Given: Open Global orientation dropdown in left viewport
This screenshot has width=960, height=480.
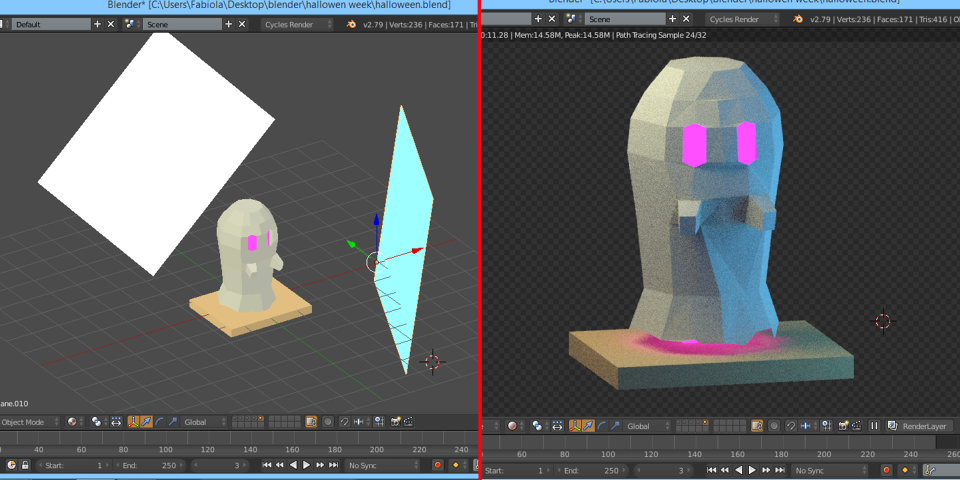Looking at the screenshot, I should [x=204, y=422].
